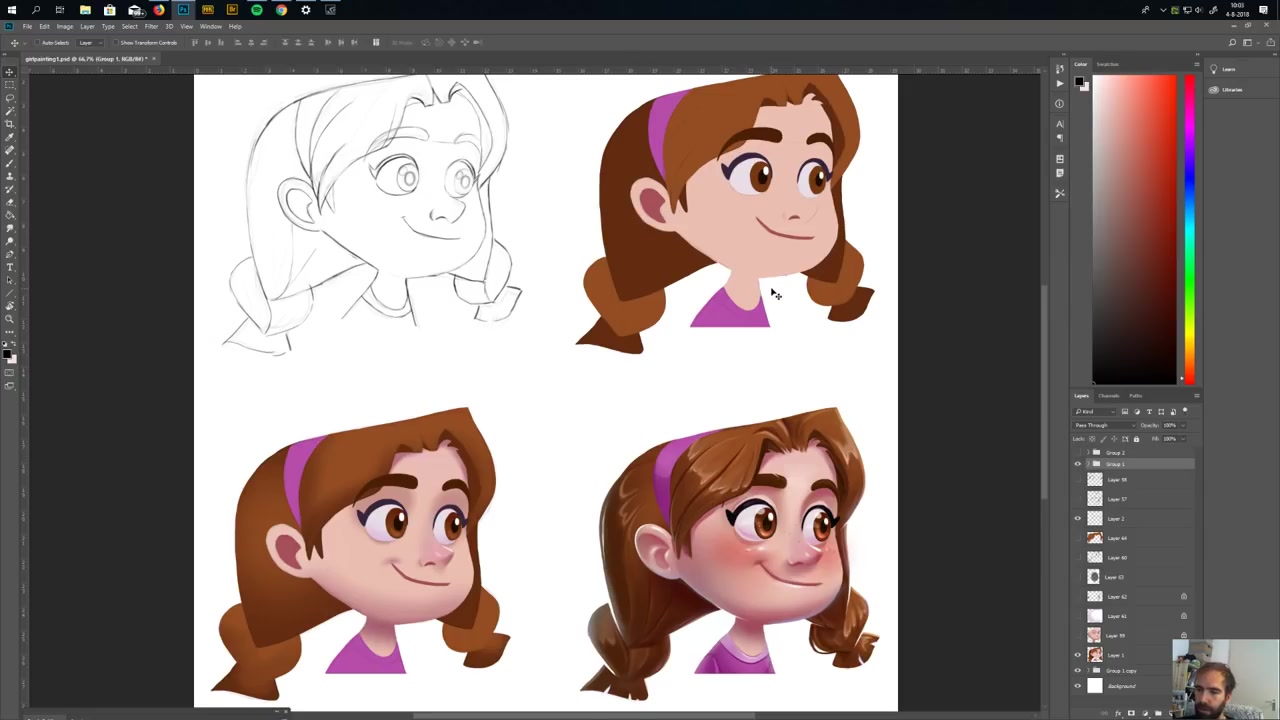This screenshot has height=720, width=1280.
Task: Open the Window menu
Action: coord(211,27)
